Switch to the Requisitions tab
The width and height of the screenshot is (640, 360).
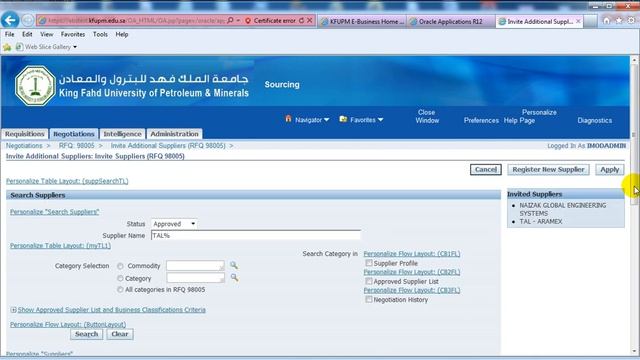(x=24, y=134)
